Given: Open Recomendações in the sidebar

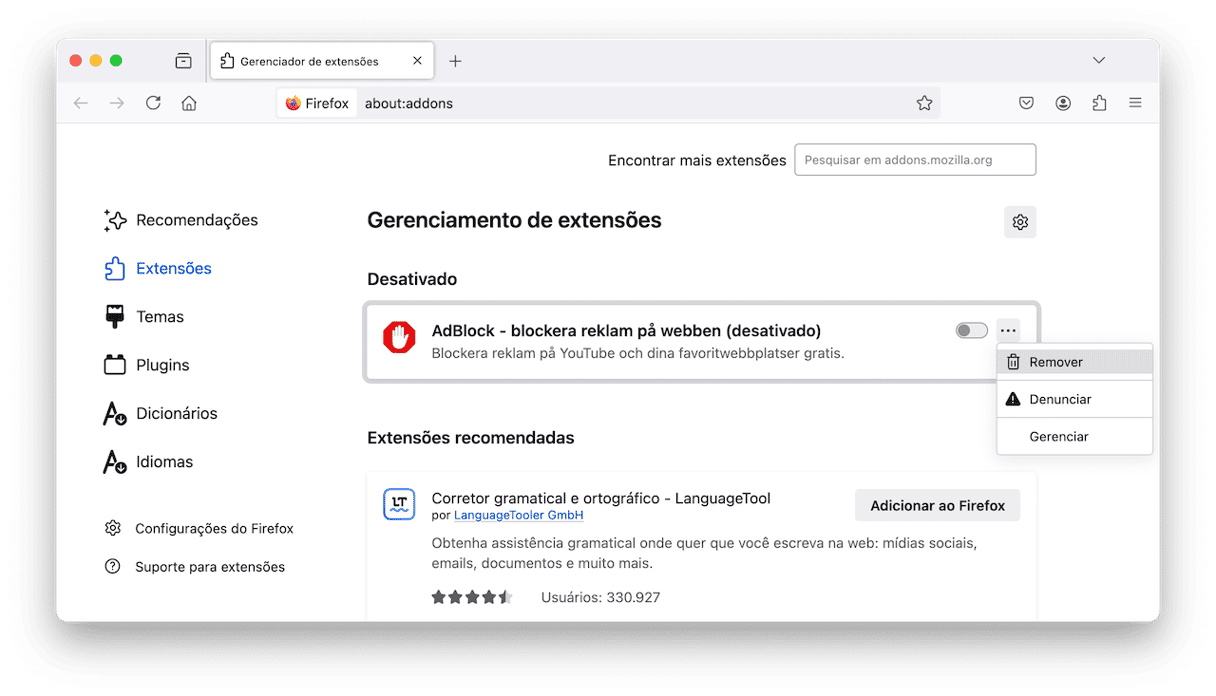Looking at the screenshot, I should click(x=181, y=220).
